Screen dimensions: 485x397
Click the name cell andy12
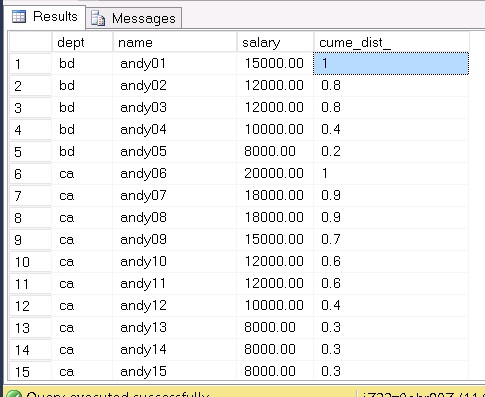point(175,305)
